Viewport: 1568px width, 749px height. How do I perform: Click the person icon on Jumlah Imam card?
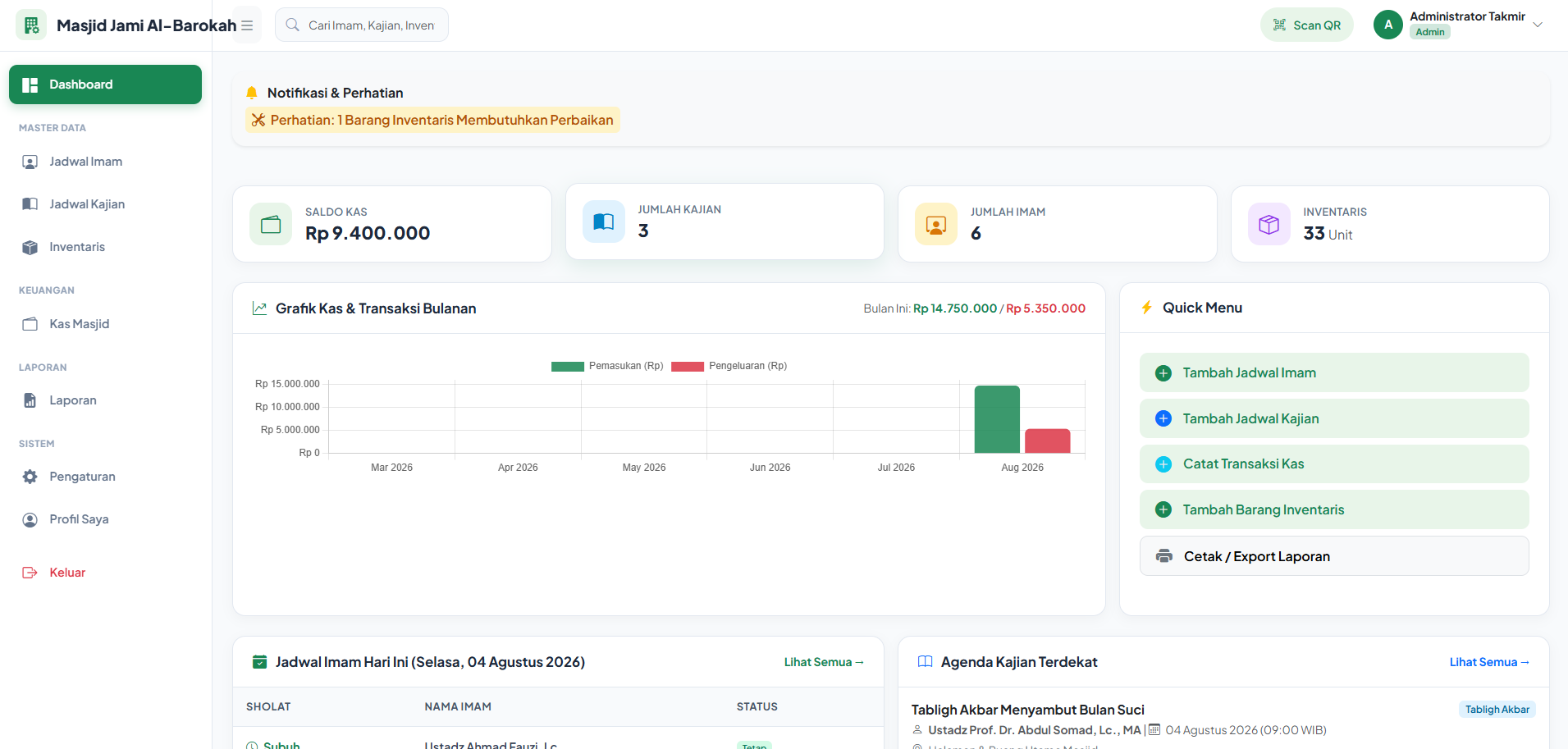pos(936,224)
